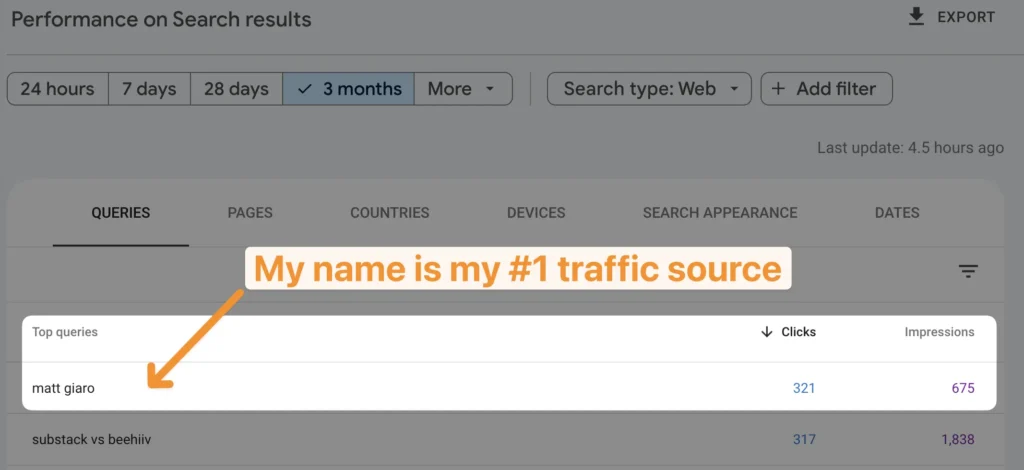The width and height of the screenshot is (1024, 470).
Task: Open the table filter rows icon
Action: [968, 272]
